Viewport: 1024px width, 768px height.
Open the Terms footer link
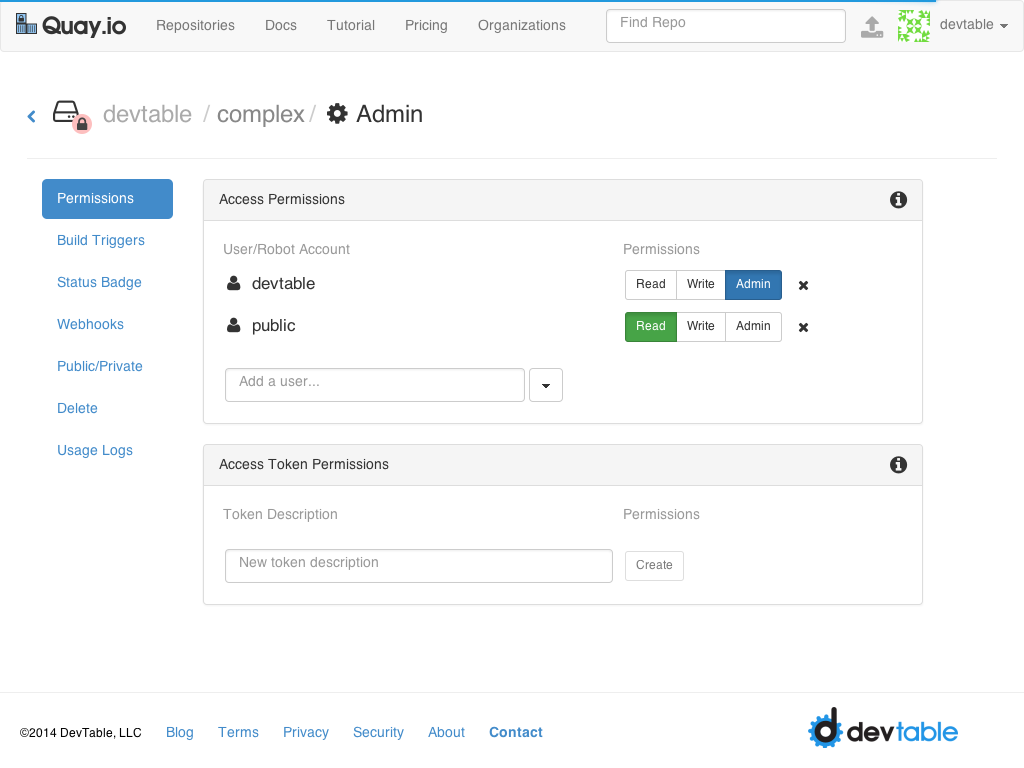click(238, 732)
